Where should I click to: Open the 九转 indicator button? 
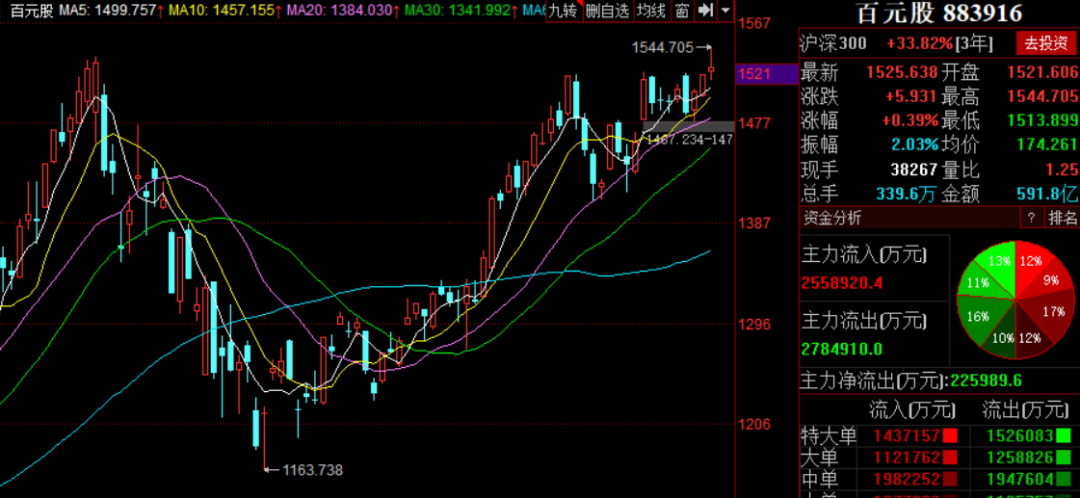pos(565,10)
